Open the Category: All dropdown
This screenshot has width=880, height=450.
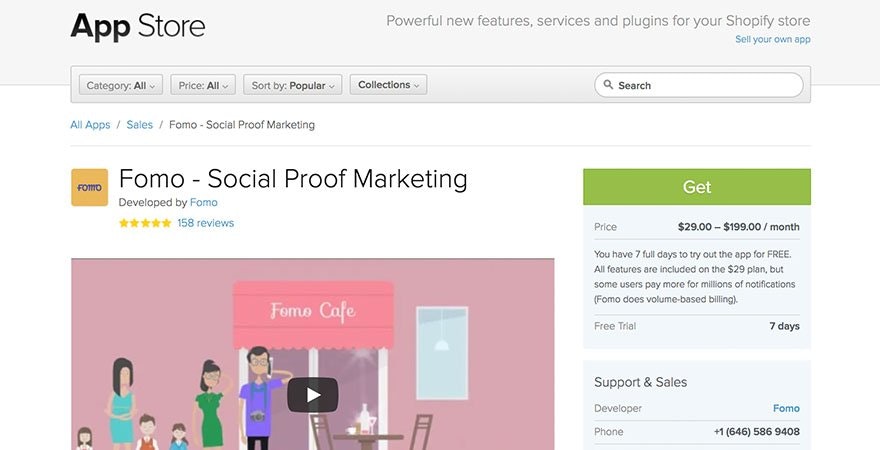[120, 86]
